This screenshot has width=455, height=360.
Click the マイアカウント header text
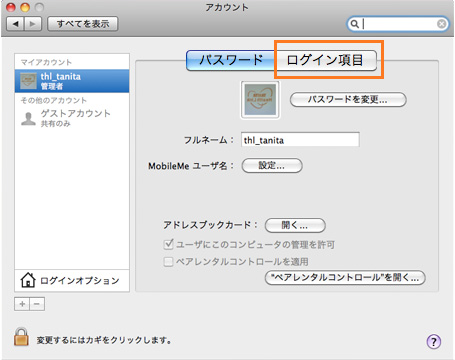pos(46,62)
